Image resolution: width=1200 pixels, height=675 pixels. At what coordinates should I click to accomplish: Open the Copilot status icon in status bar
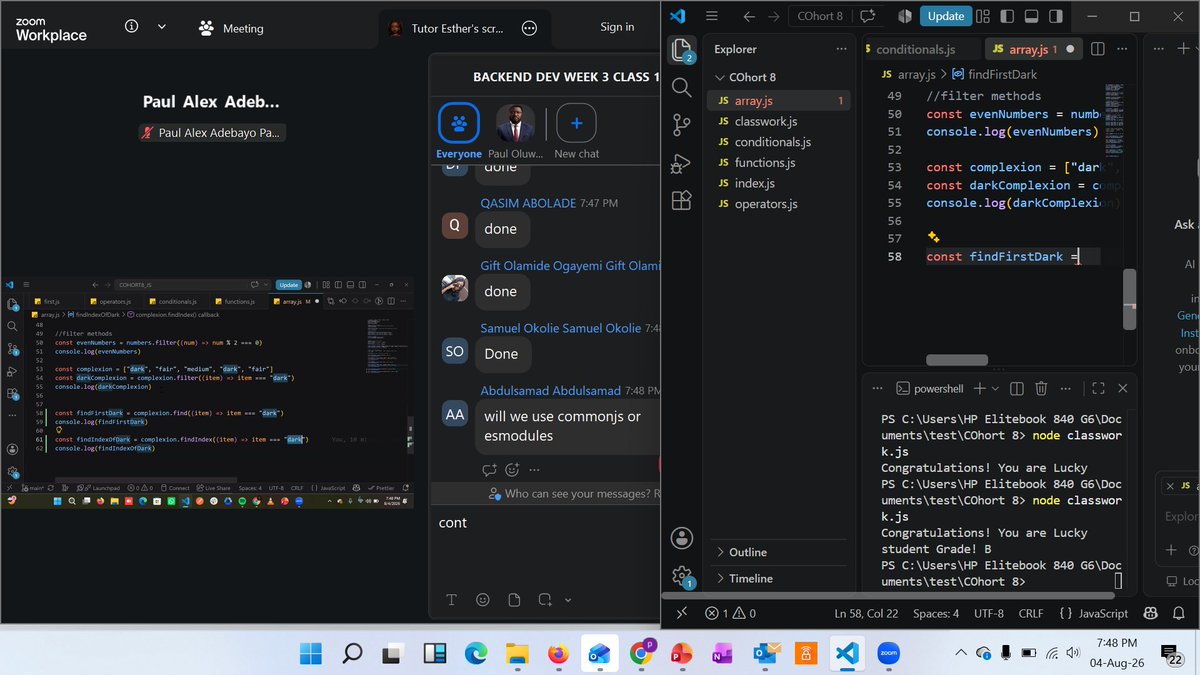1150,613
